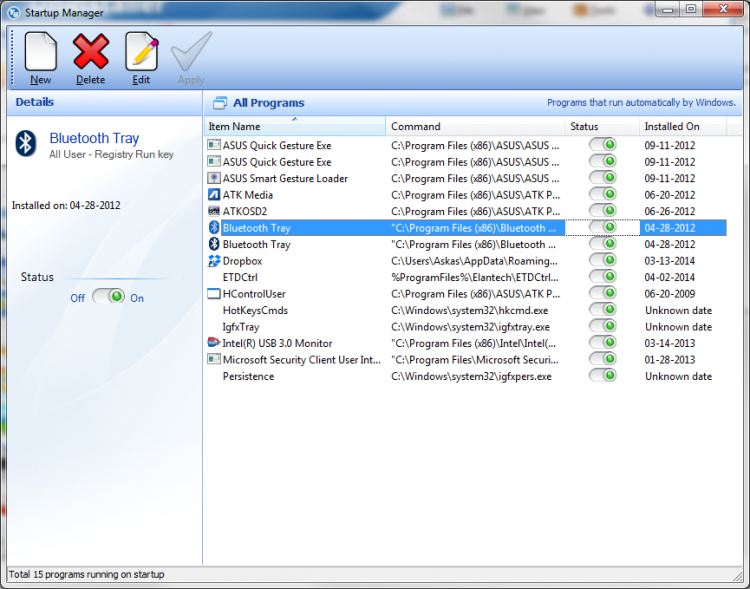Viewport: 750px width, 589px height.
Task: Click the ATKOSD2 row icon
Action: tap(214, 211)
